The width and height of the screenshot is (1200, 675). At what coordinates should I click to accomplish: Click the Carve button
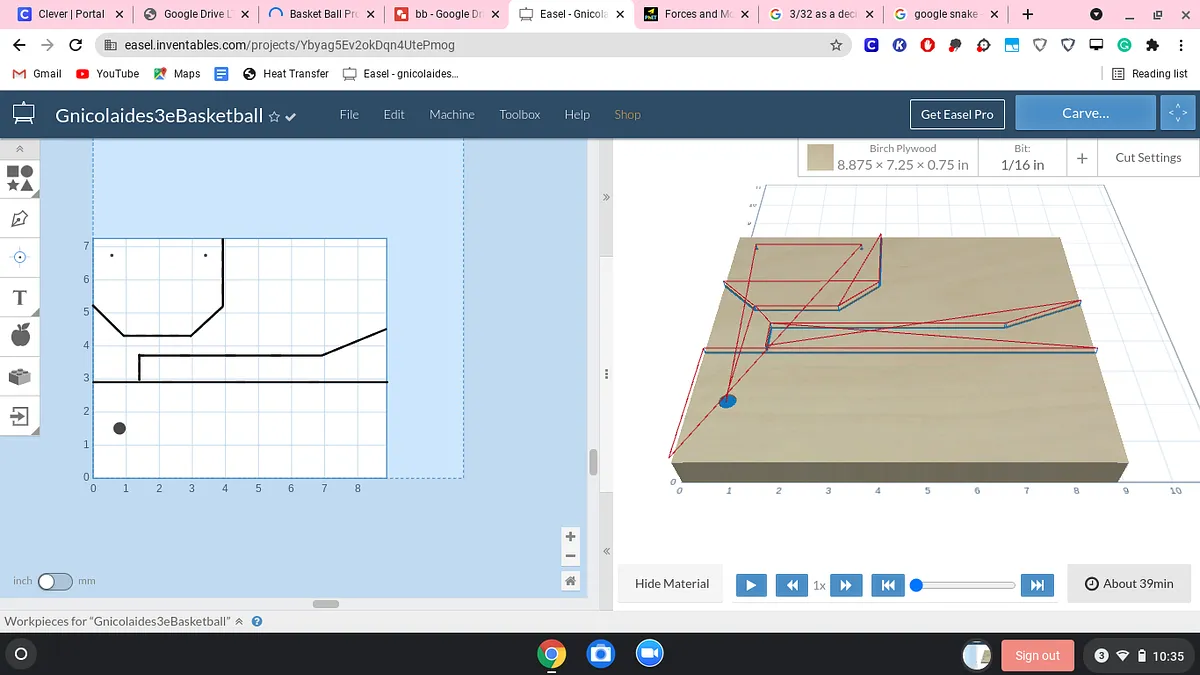tap(1085, 114)
